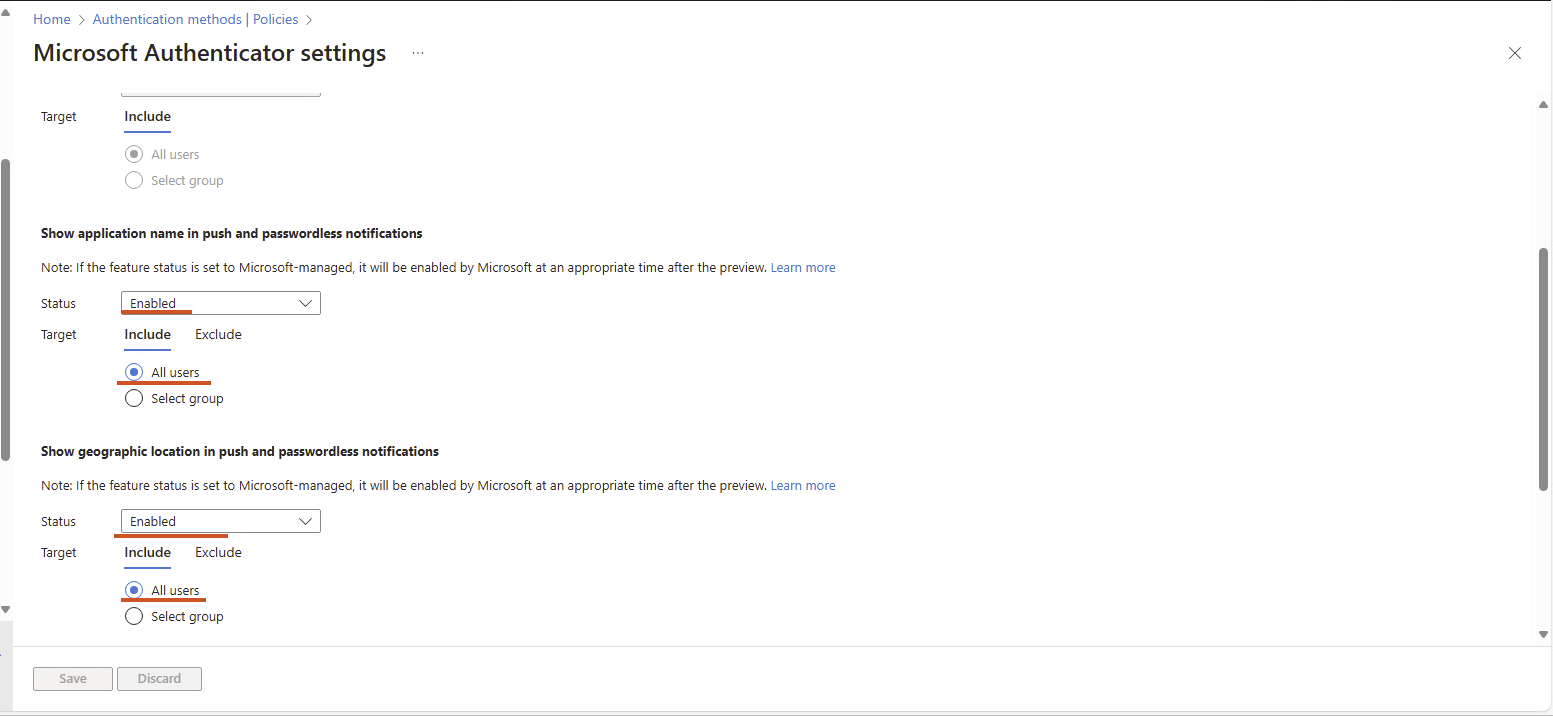Select the disabled All users radio at top
Image resolution: width=1553 pixels, height=716 pixels.
point(134,154)
